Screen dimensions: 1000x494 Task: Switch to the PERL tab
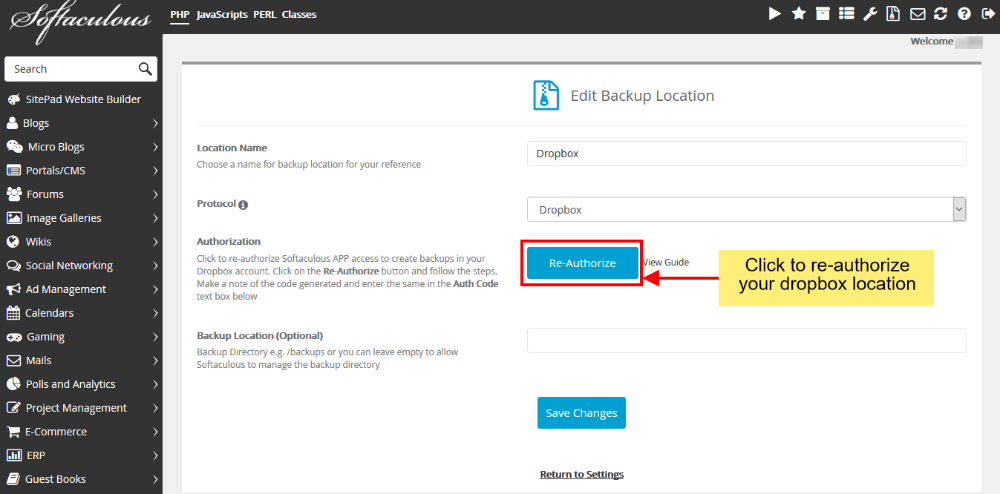coord(265,14)
